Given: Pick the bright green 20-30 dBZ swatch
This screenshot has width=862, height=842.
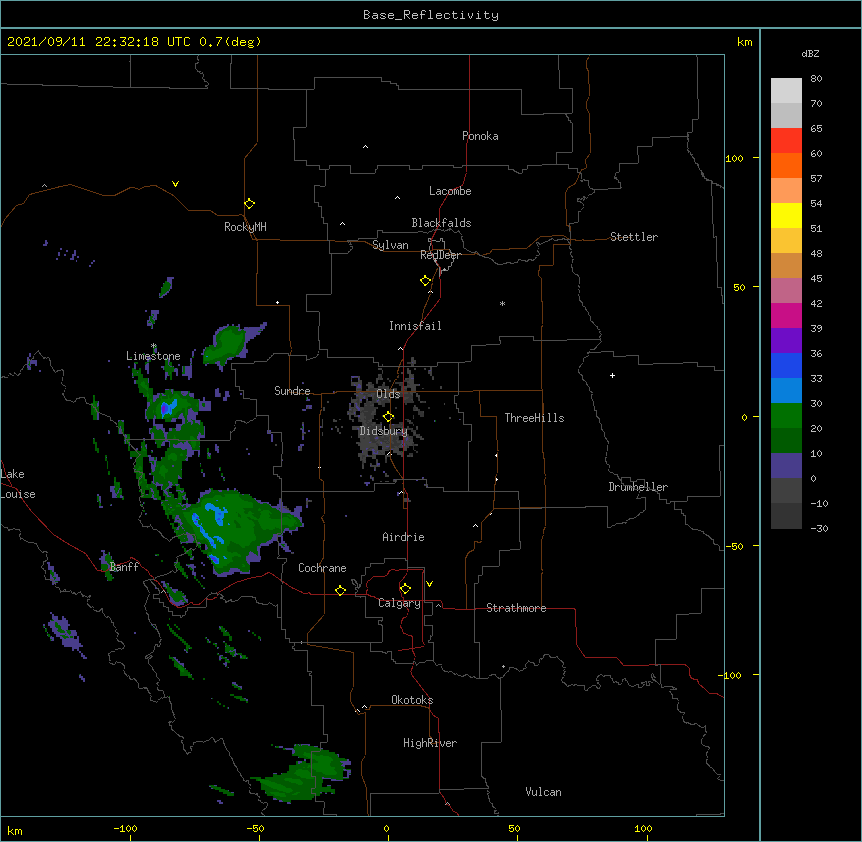Looking at the screenshot, I should pos(786,416).
